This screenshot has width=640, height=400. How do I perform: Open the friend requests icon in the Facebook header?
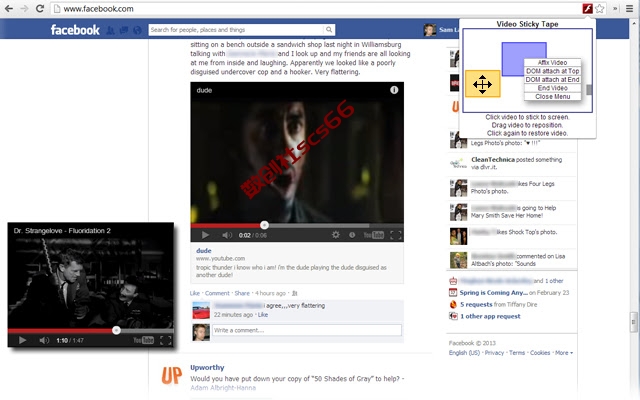pos(110,30)
